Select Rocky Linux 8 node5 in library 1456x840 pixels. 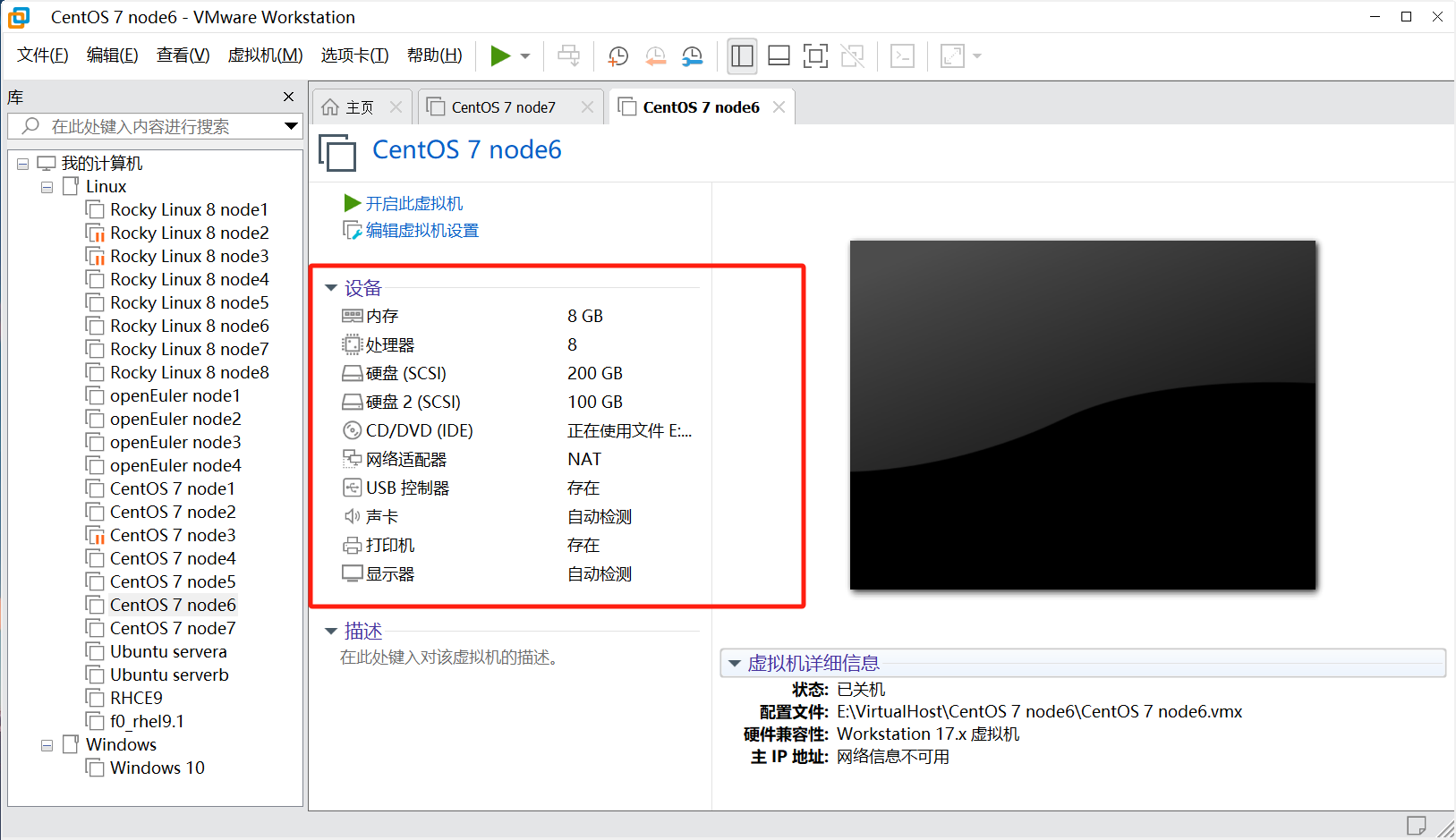pos(189,303)
